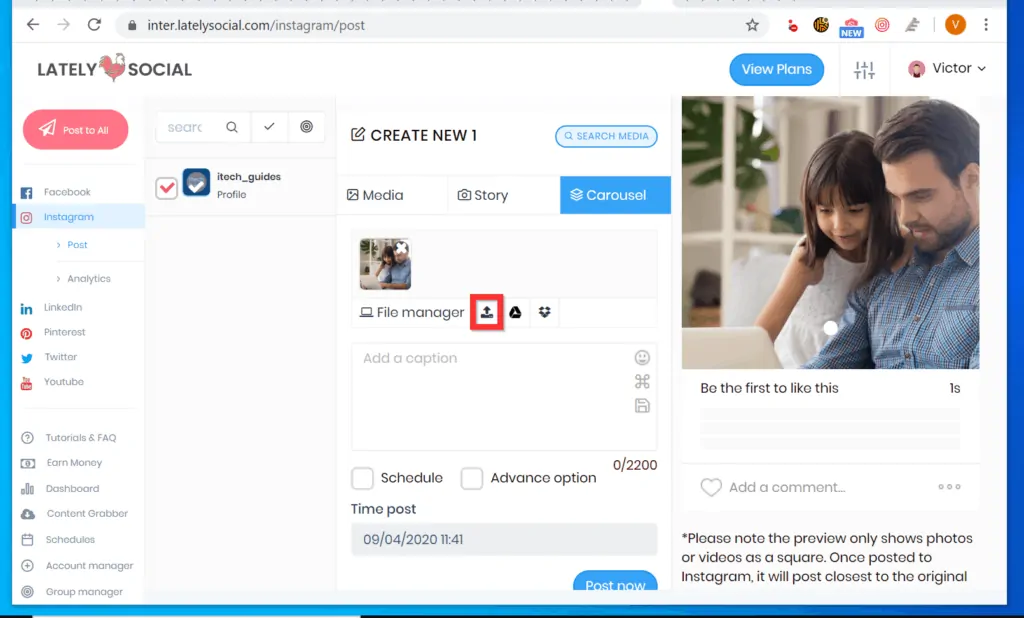
Task: Bookmark this page with the star icon
Action: click(x=752, y=25)
